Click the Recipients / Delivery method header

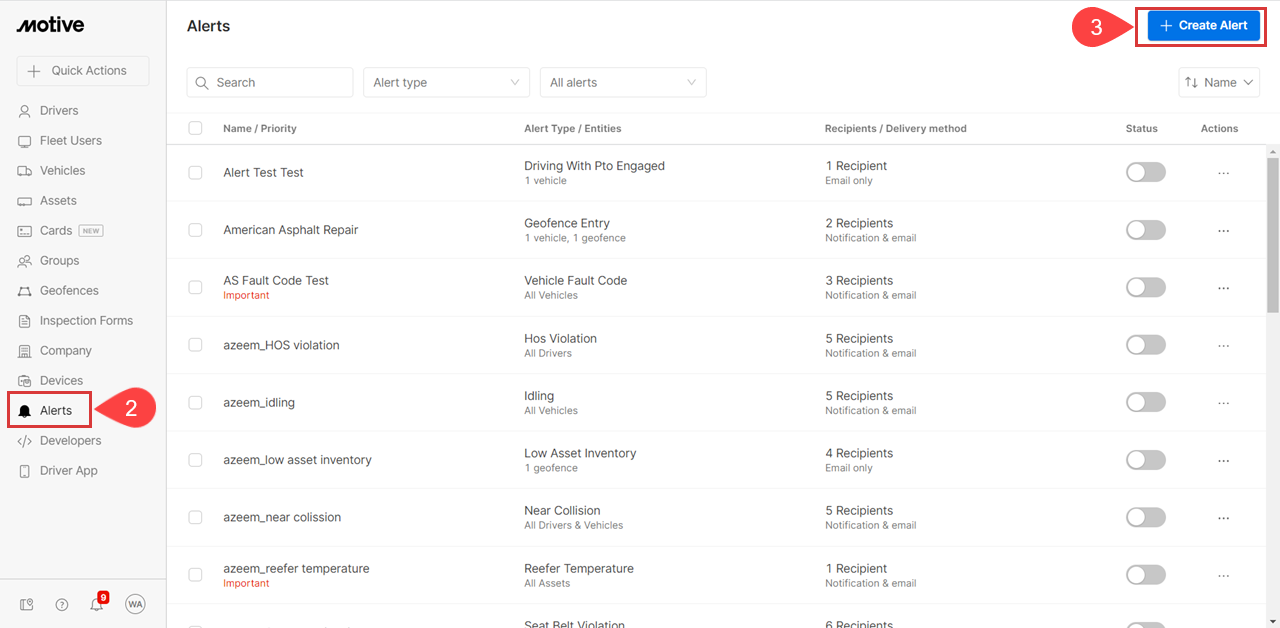tap(895, 128)
